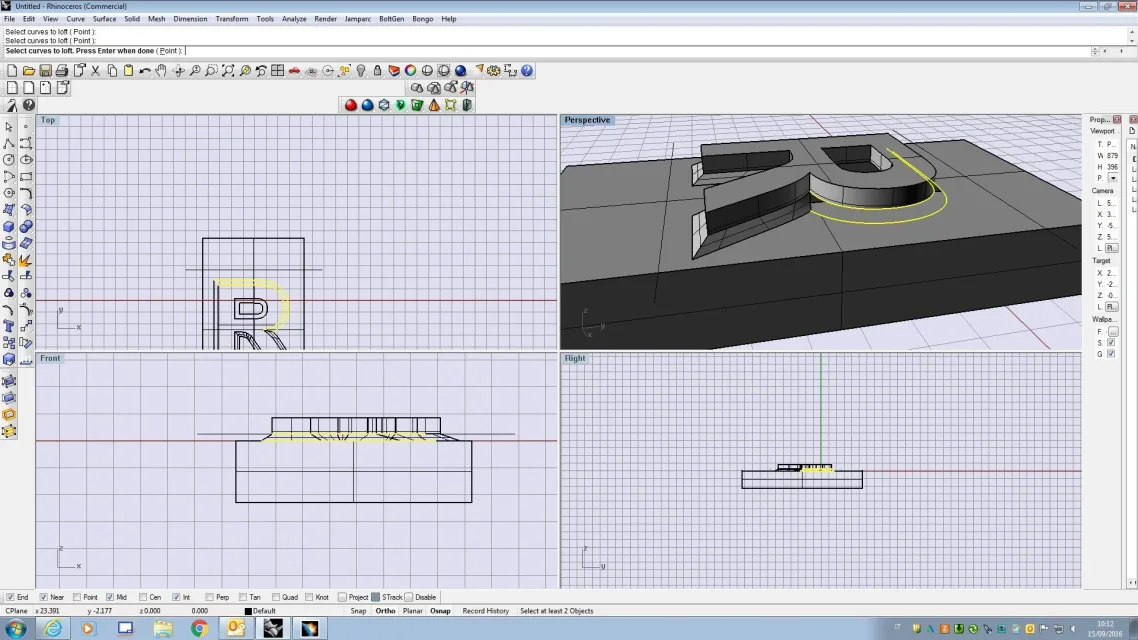Open the Bongo menu

pyautogui.click(x=422, y=19)
